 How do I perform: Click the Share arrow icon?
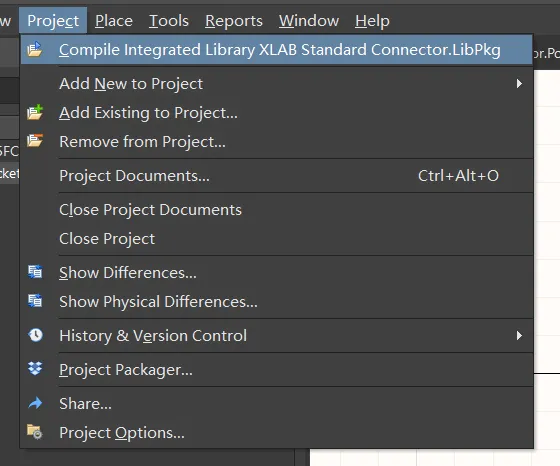pos(35,404)
